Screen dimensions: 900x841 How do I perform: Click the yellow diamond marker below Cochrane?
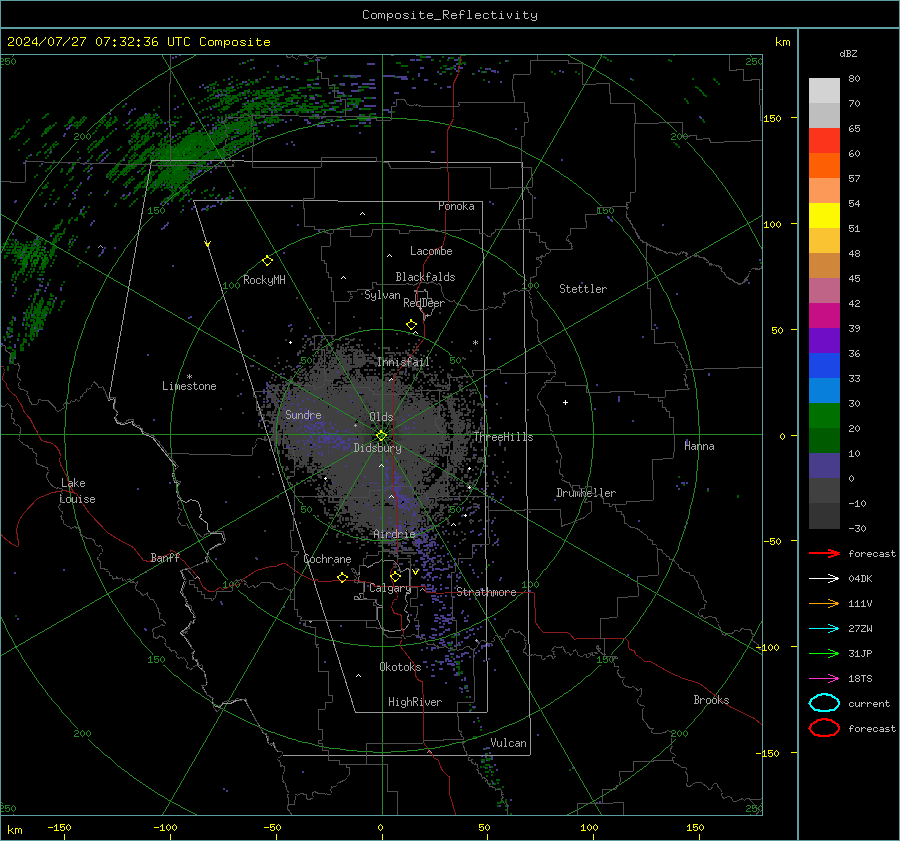coord(342,577)
